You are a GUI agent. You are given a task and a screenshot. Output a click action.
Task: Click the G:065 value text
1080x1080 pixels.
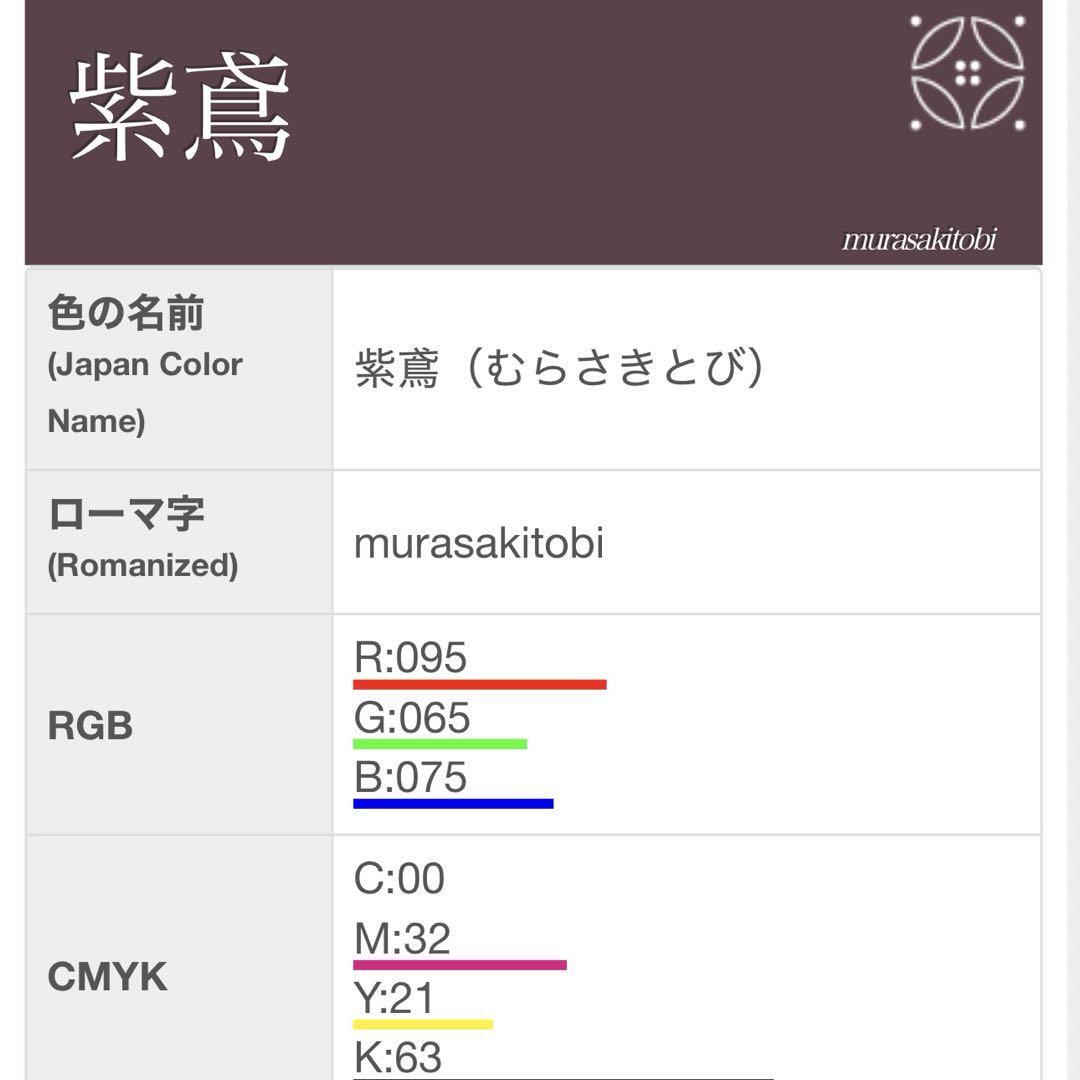411,718
